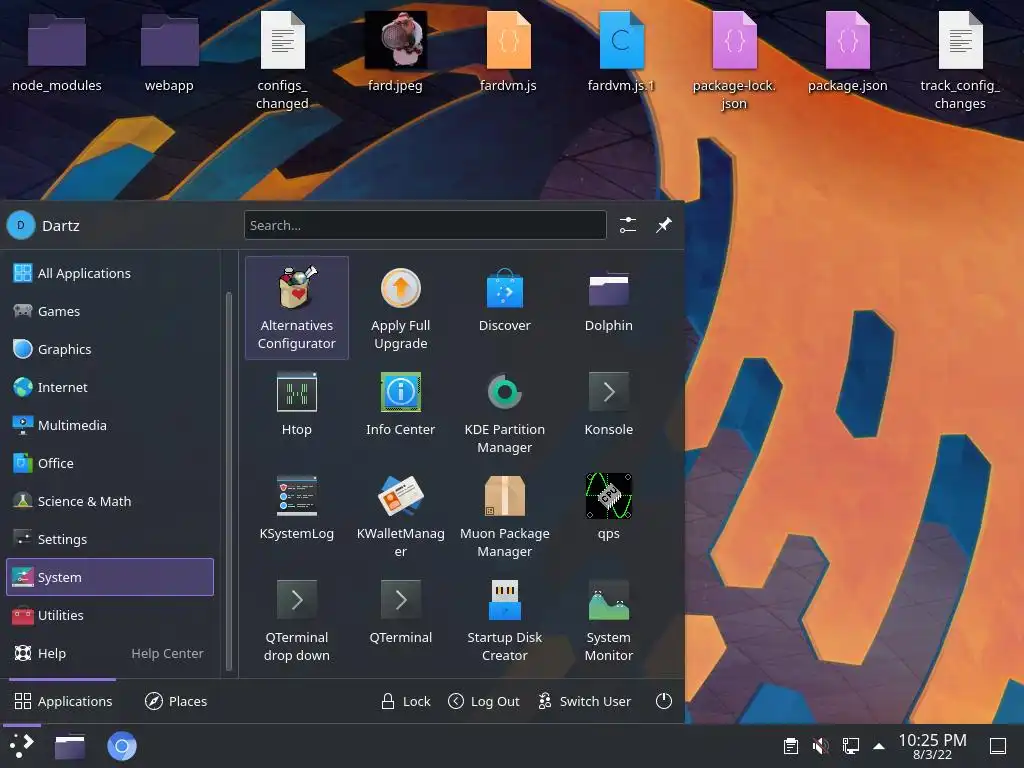Launch System Monitor
Screen dimensions: 1024x768
click(608, 620)
